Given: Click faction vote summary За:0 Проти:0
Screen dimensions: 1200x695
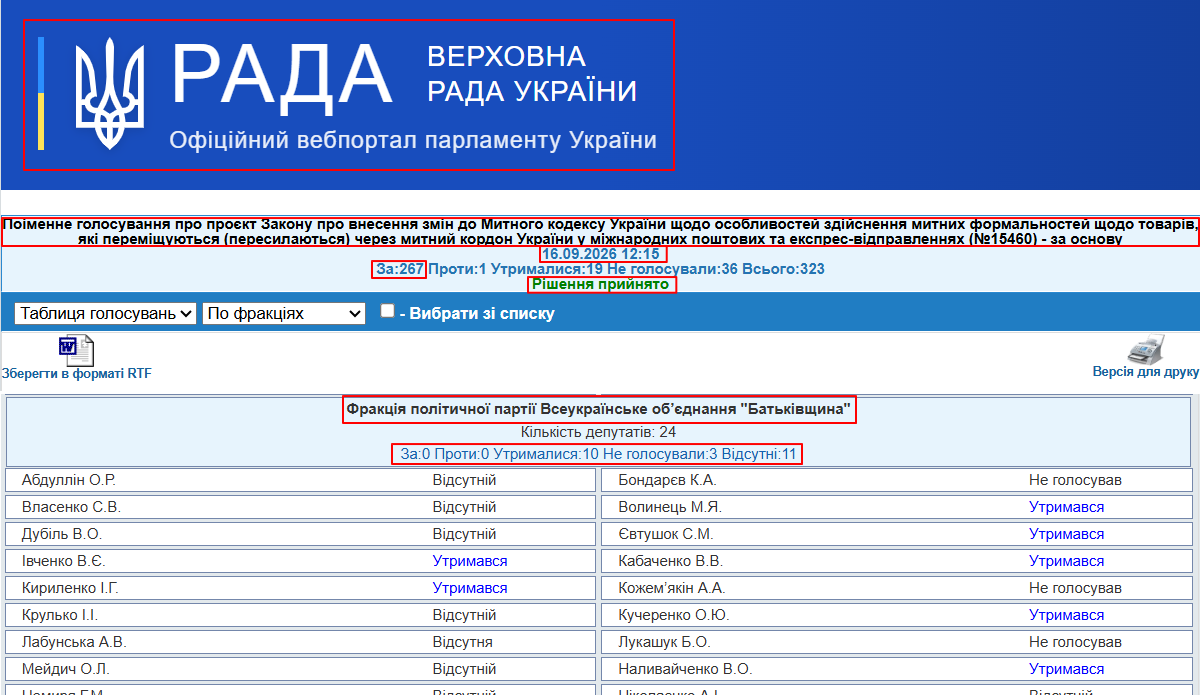Looking at the screenshot, I should [x=599, y=454].
